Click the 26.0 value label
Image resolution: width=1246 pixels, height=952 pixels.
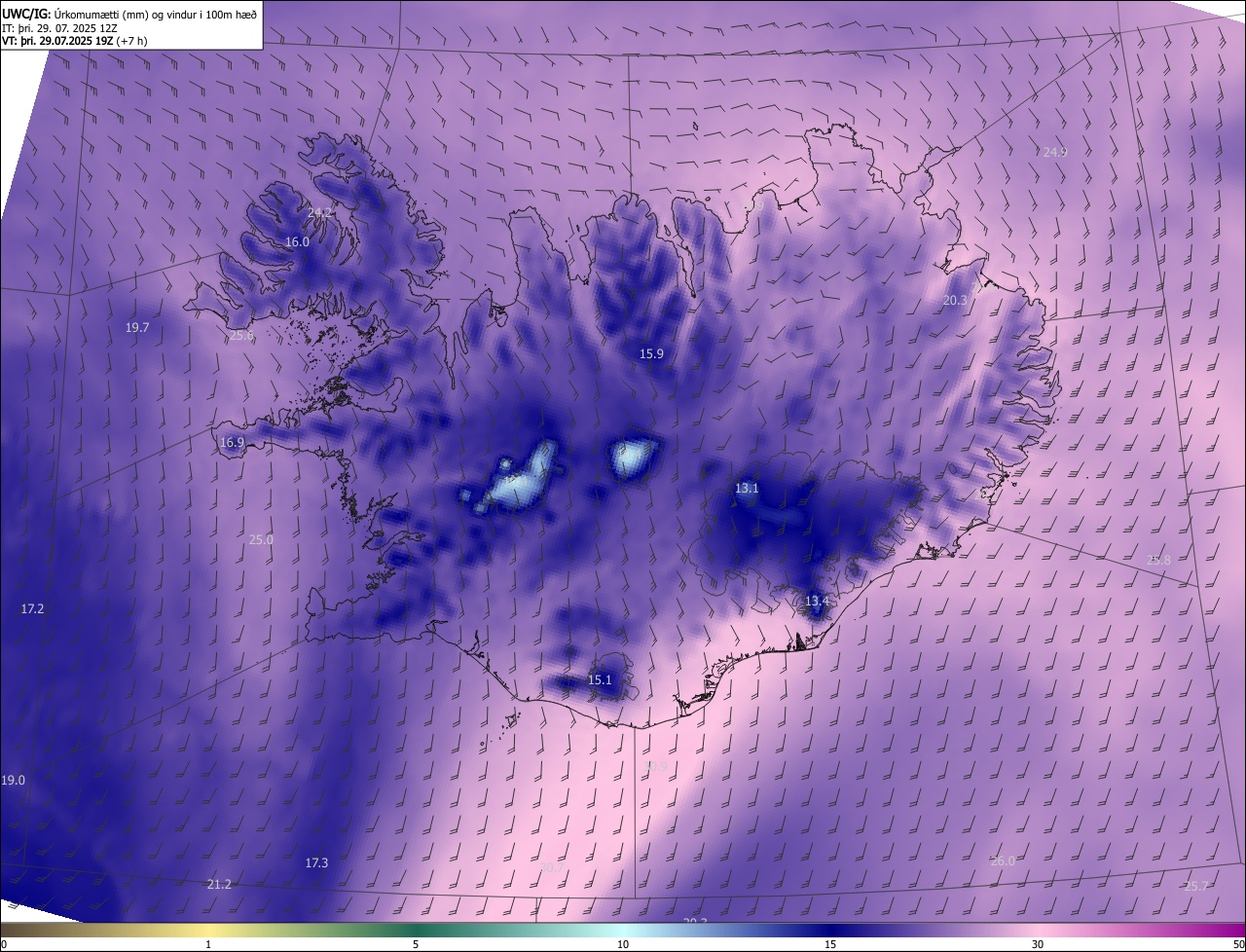click(x=1003, y=860)
